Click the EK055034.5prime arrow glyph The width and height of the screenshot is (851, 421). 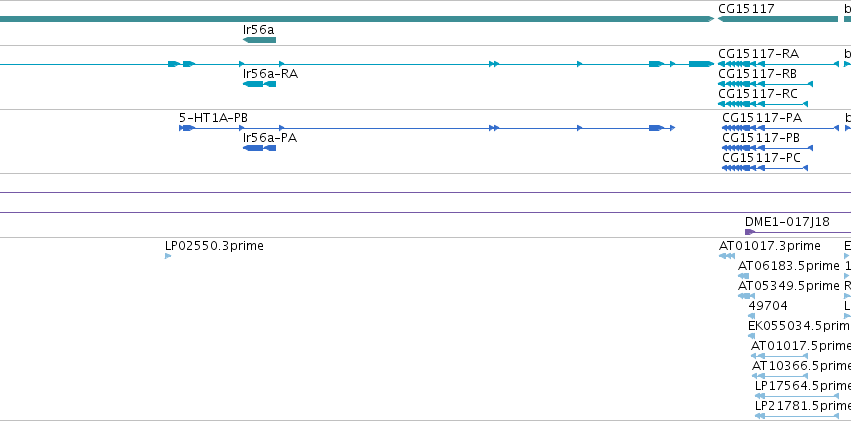coord(752,336)
